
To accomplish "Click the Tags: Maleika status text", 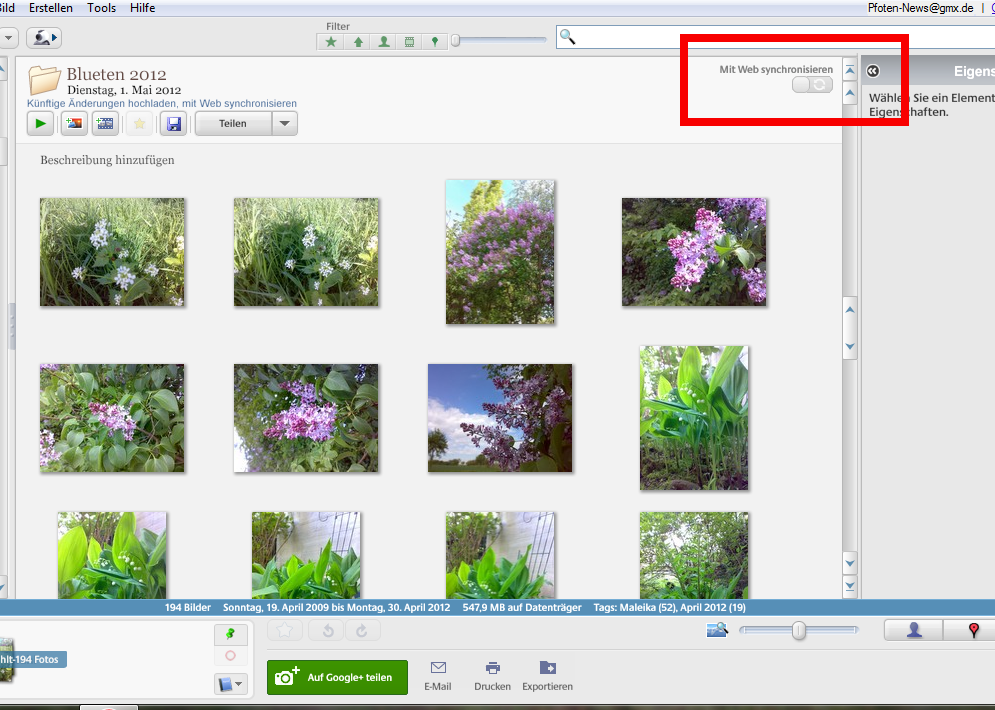I will pos(669,607).
